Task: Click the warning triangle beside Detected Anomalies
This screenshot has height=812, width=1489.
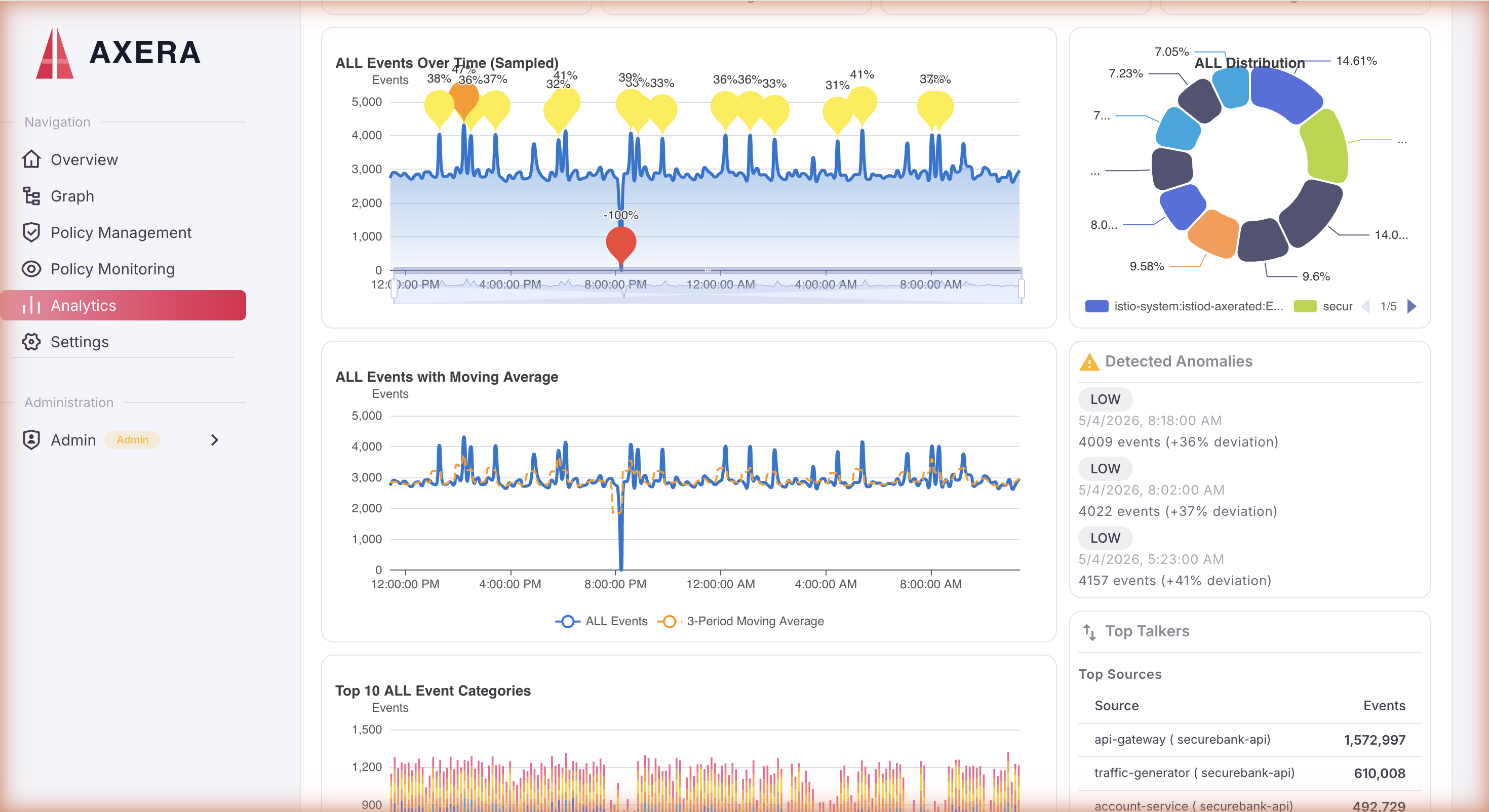Action: click(x=1089, y=362)
